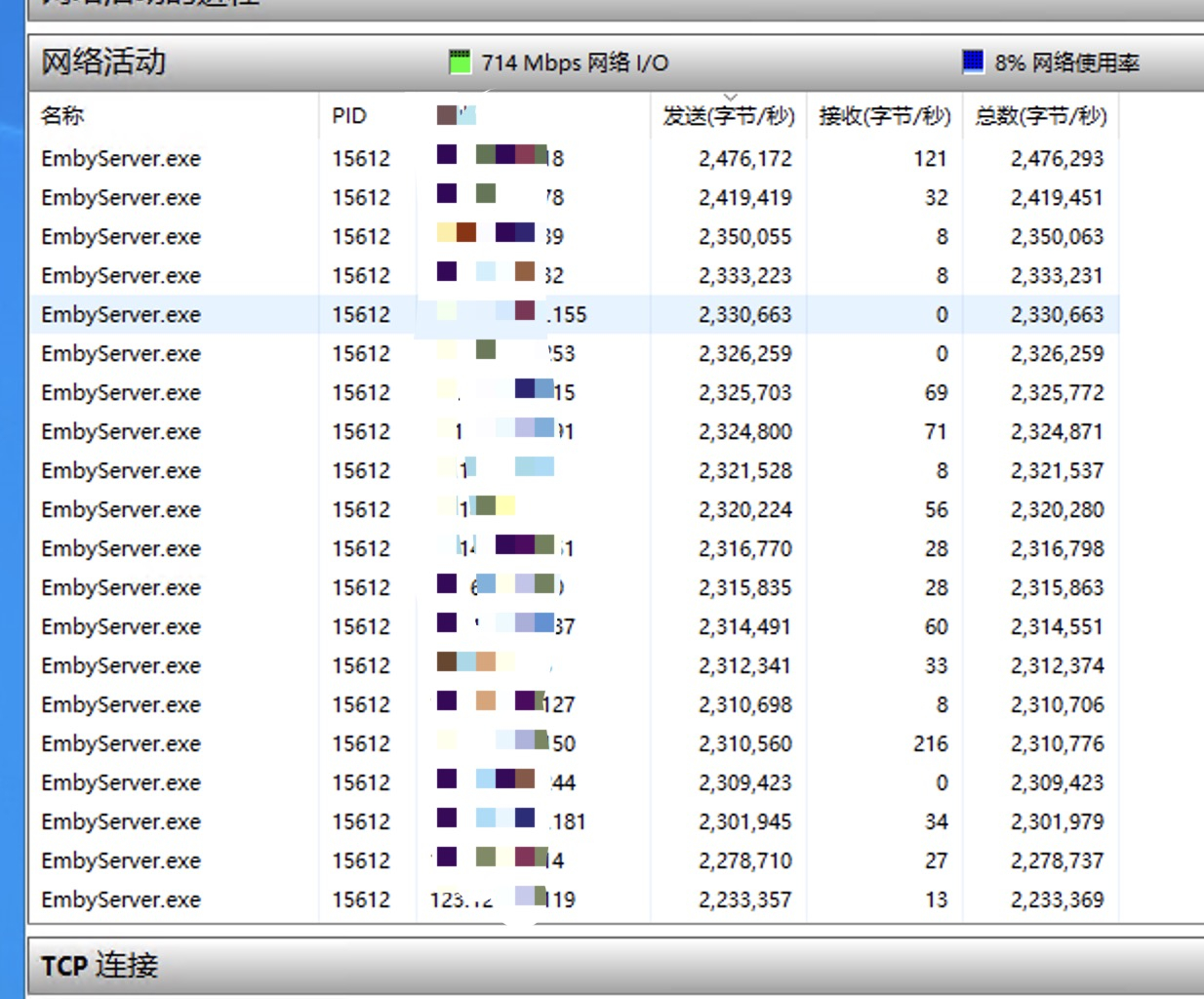The image size is (1204, 999).
Task: Click the total value 2,350,063
Action: (x=1058, y=236)
